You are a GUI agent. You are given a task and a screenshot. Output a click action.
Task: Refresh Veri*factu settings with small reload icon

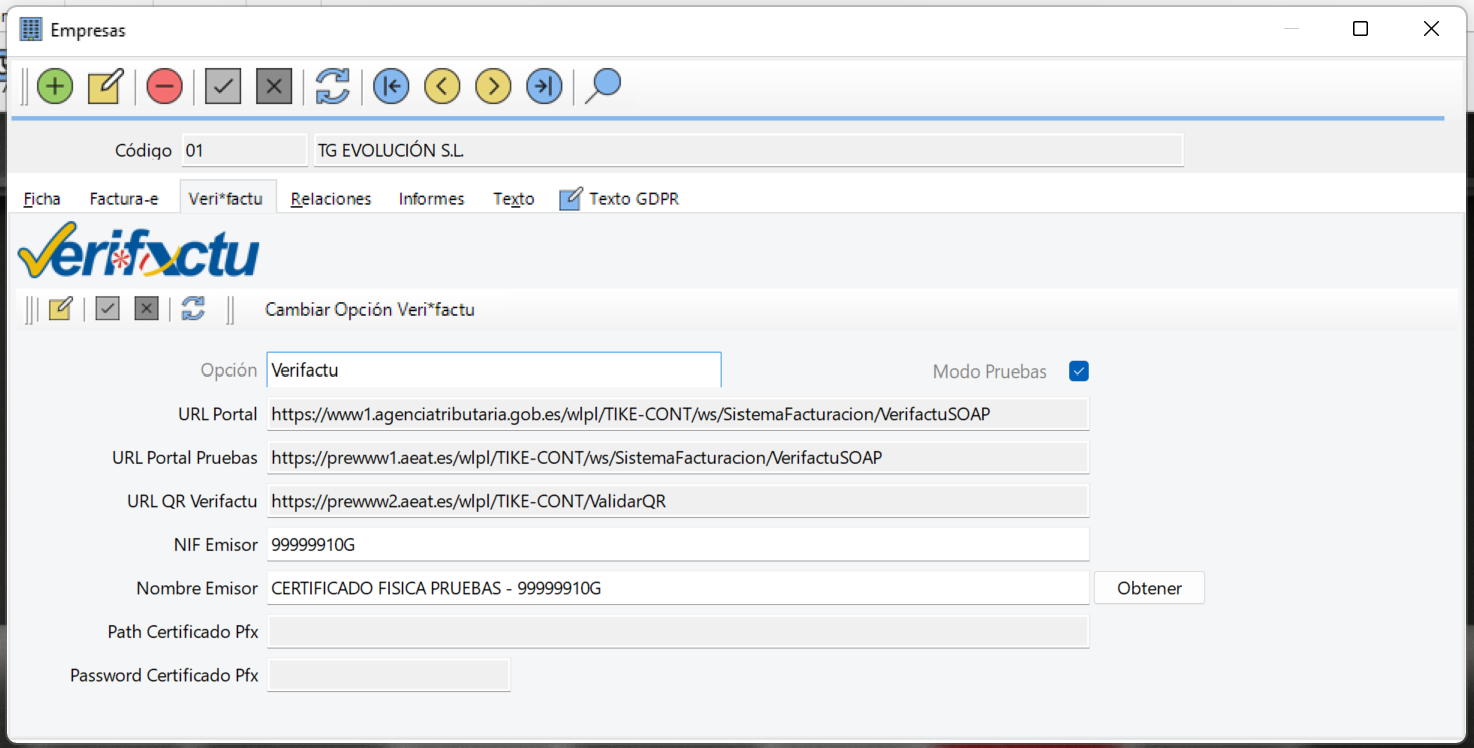tap(194, 309)
